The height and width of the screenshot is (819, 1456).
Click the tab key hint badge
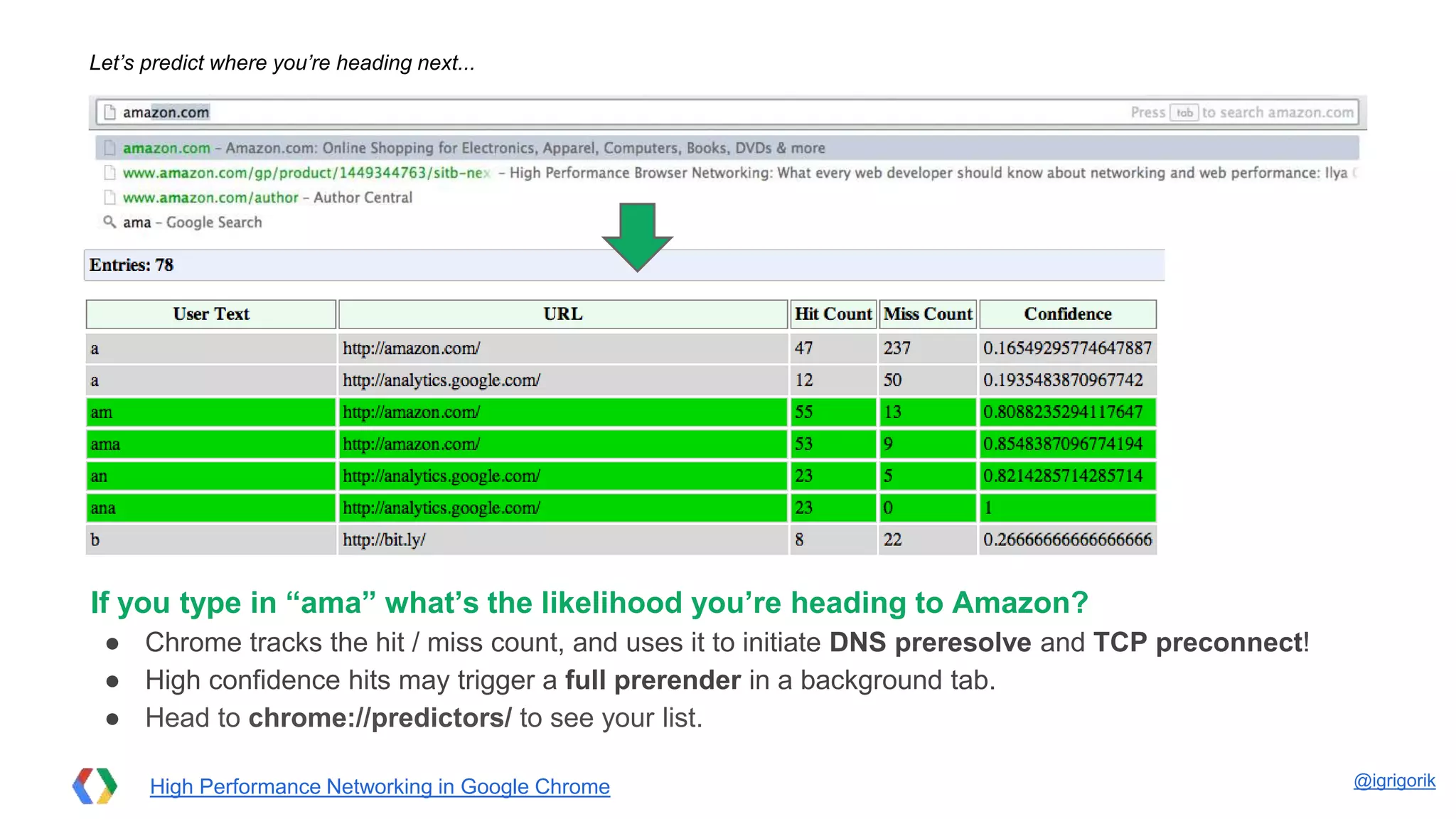pos(1184,112)
